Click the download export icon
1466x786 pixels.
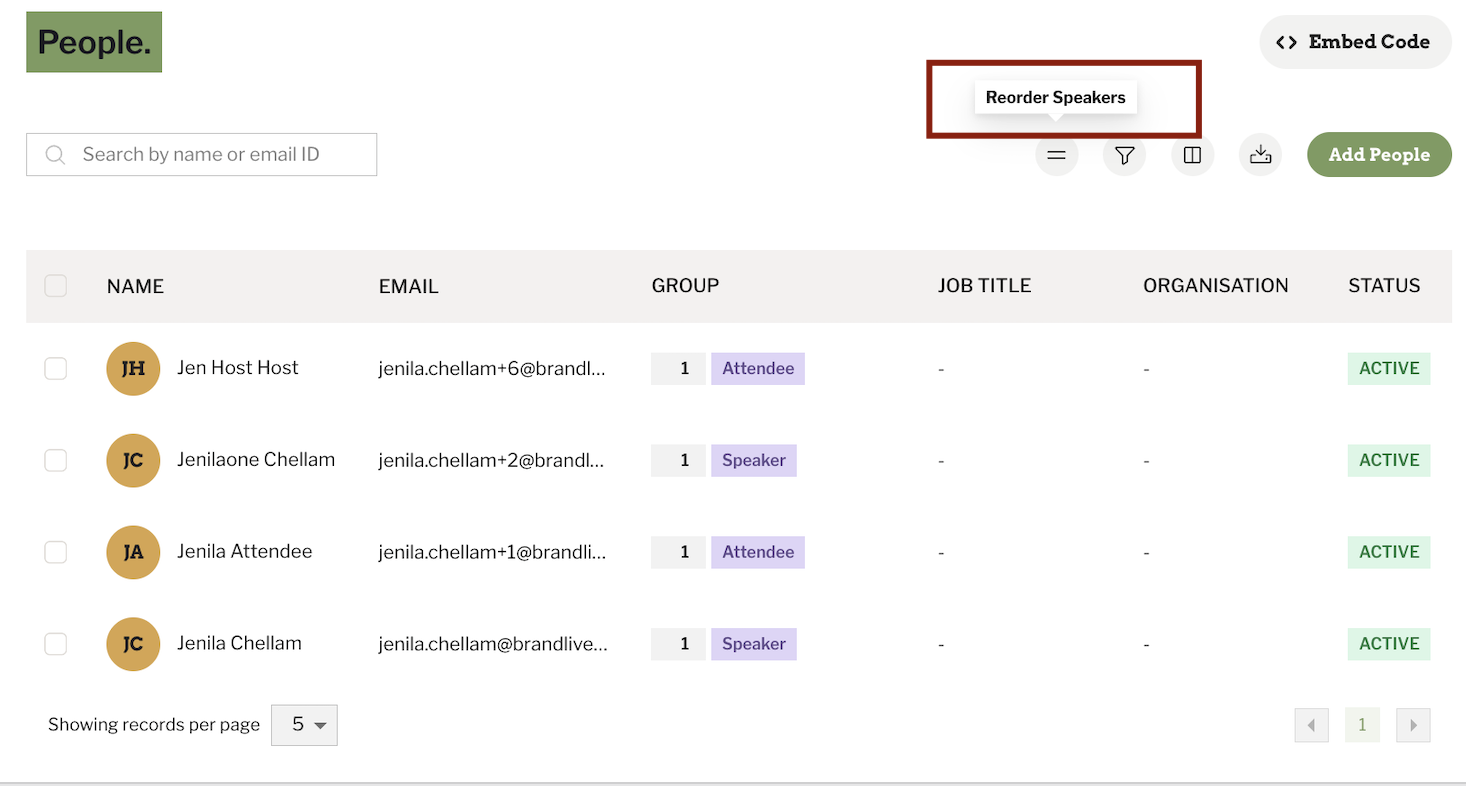tap(1260, 155)
